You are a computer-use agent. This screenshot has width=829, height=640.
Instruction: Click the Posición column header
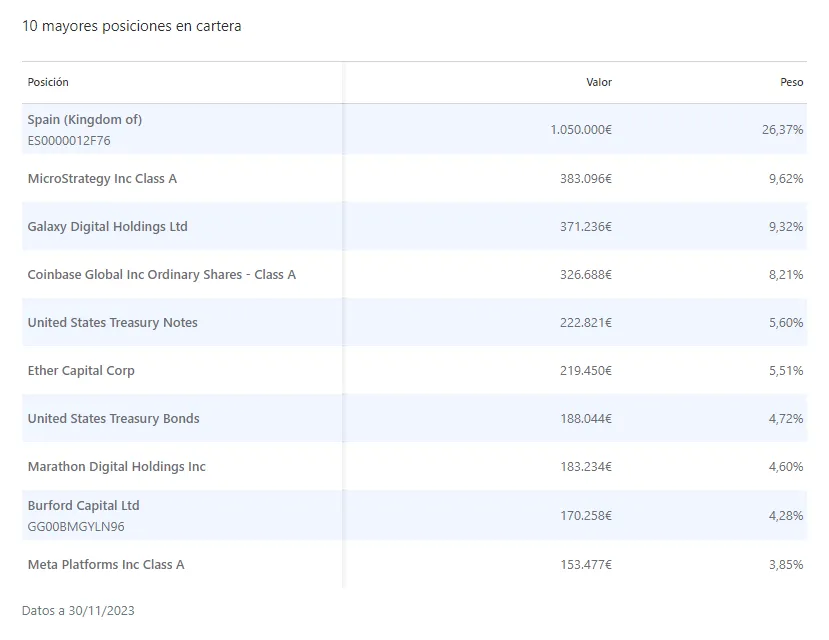(48, 82)
